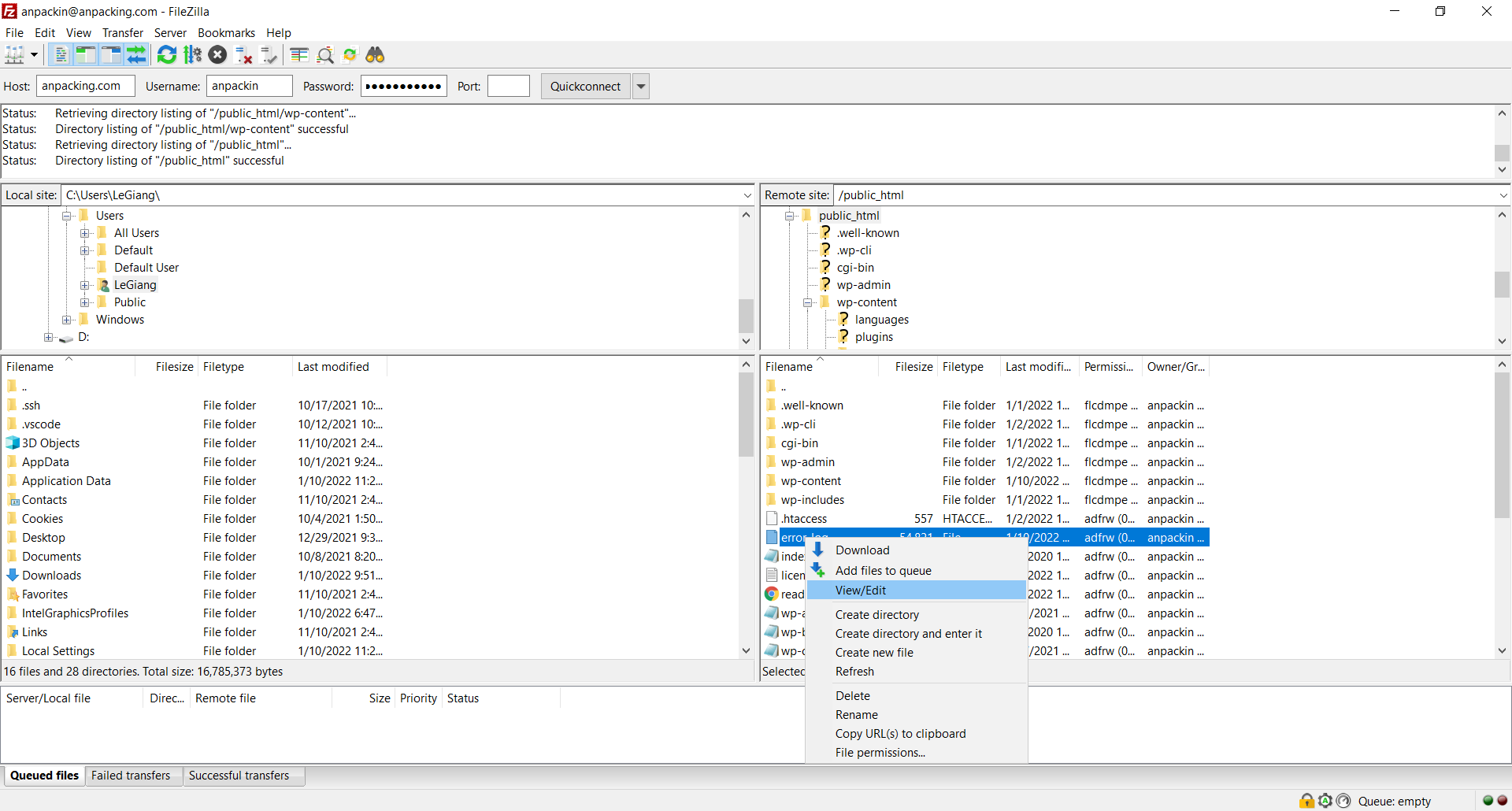The width and height of the screenshot is (1512, 811).
Task: Focus the Username input field
Action: [249, 86]
